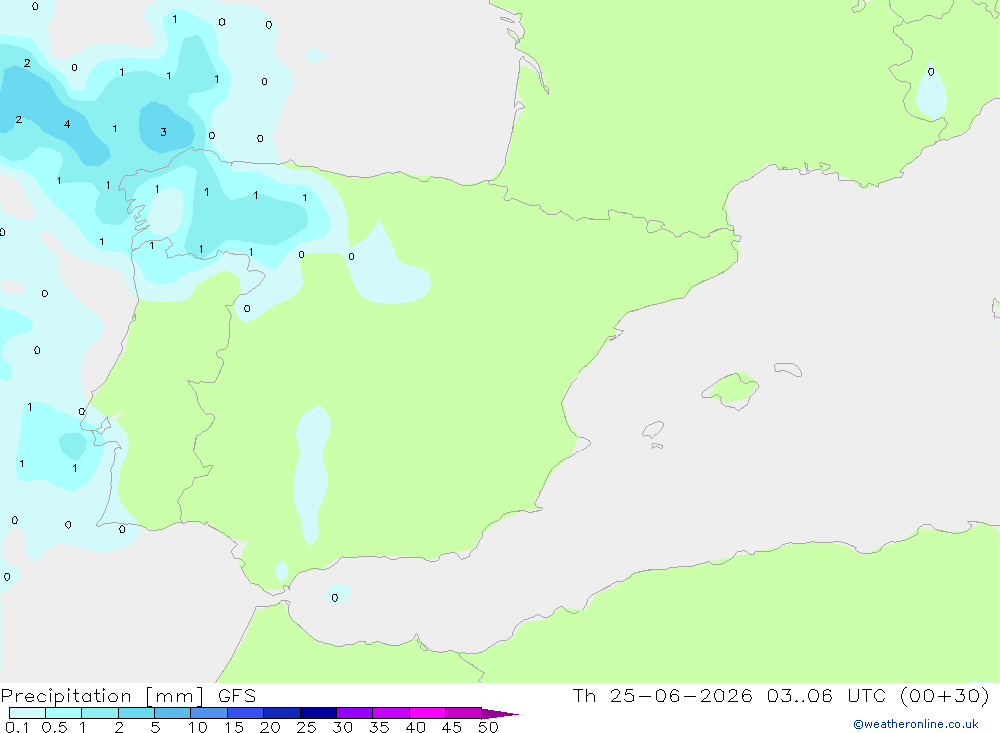Click the 30–35 mm purple legend swatch
This screenshot has height=733, width=1000.
354,713
